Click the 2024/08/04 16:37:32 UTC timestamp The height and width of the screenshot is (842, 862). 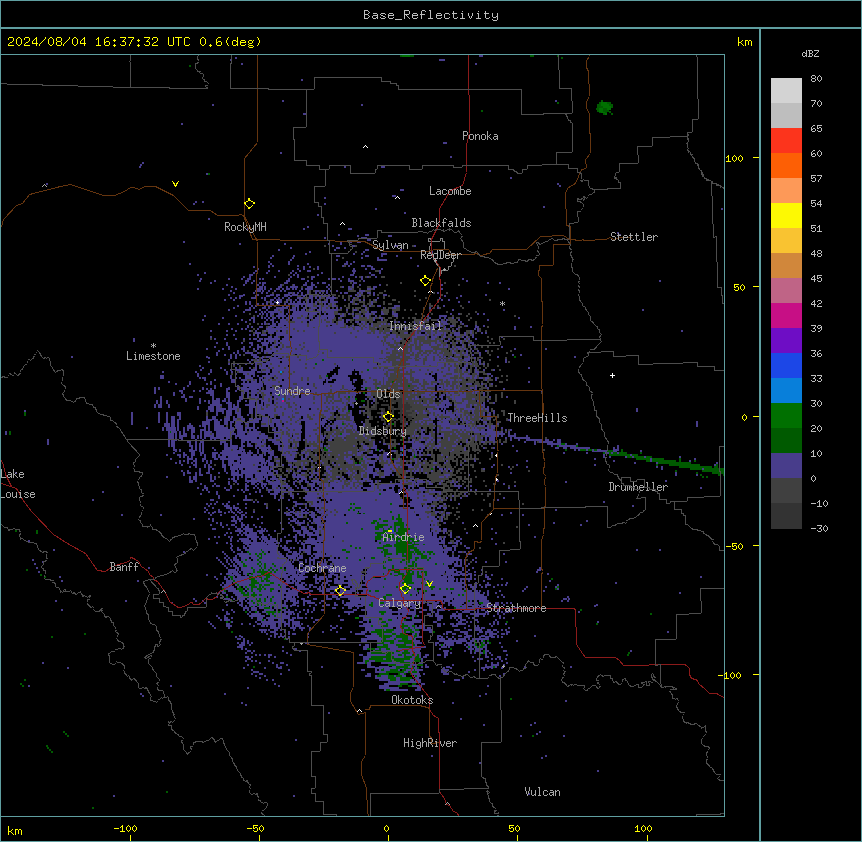(x=99, y=42)
